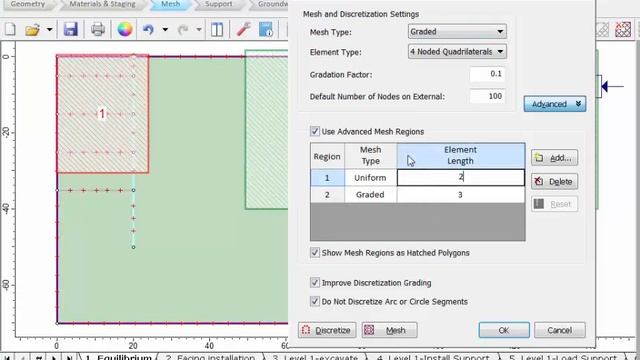Viewport: 640px width, 360px height.
Task: Click the Region column header
Action: 327,156
